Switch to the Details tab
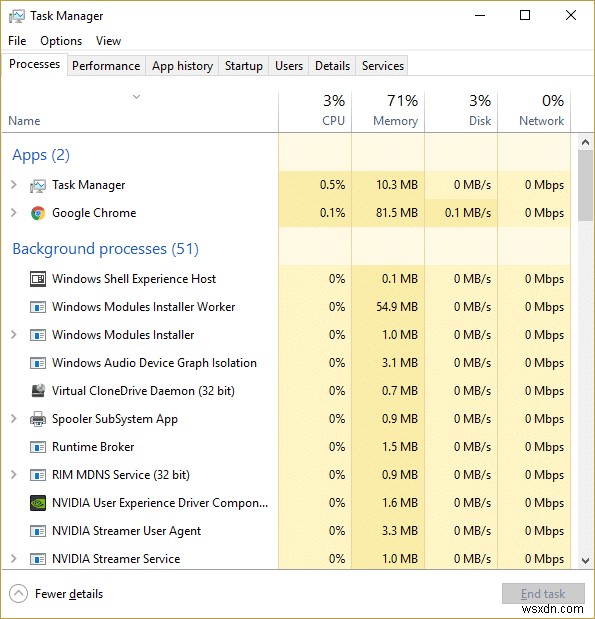Screen dimensions: 595x619 [332, 66]
